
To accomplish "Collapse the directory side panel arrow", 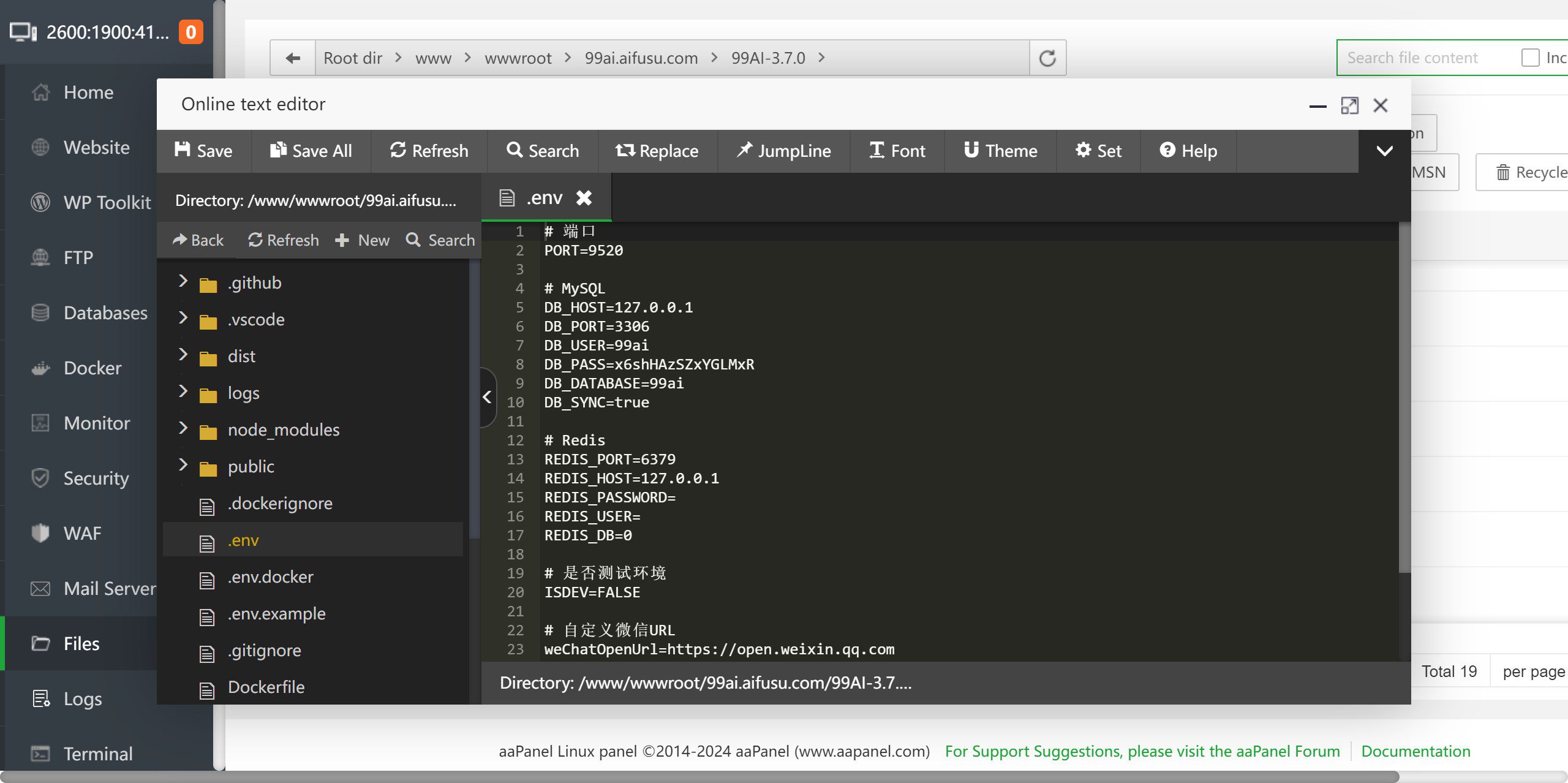I will pyautogui.click(x=488, y=397).
